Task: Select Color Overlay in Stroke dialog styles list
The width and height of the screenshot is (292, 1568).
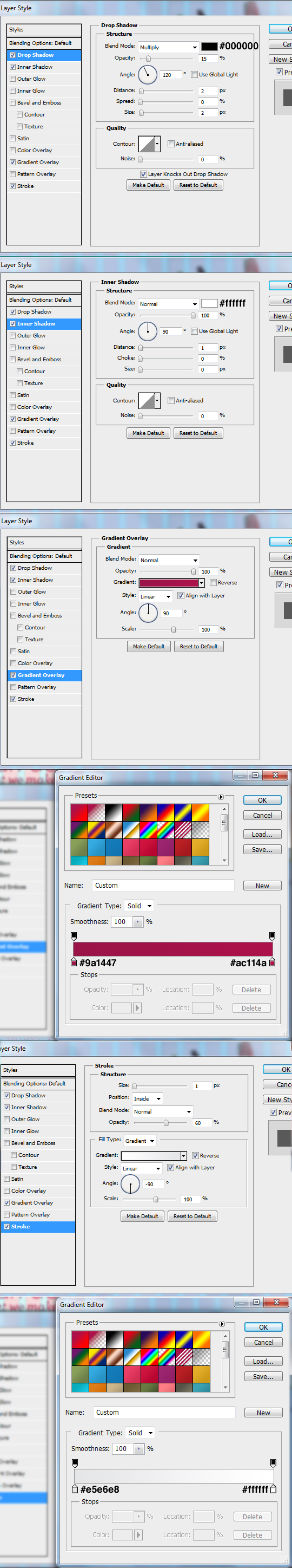Action: [x=28, y=1190]
